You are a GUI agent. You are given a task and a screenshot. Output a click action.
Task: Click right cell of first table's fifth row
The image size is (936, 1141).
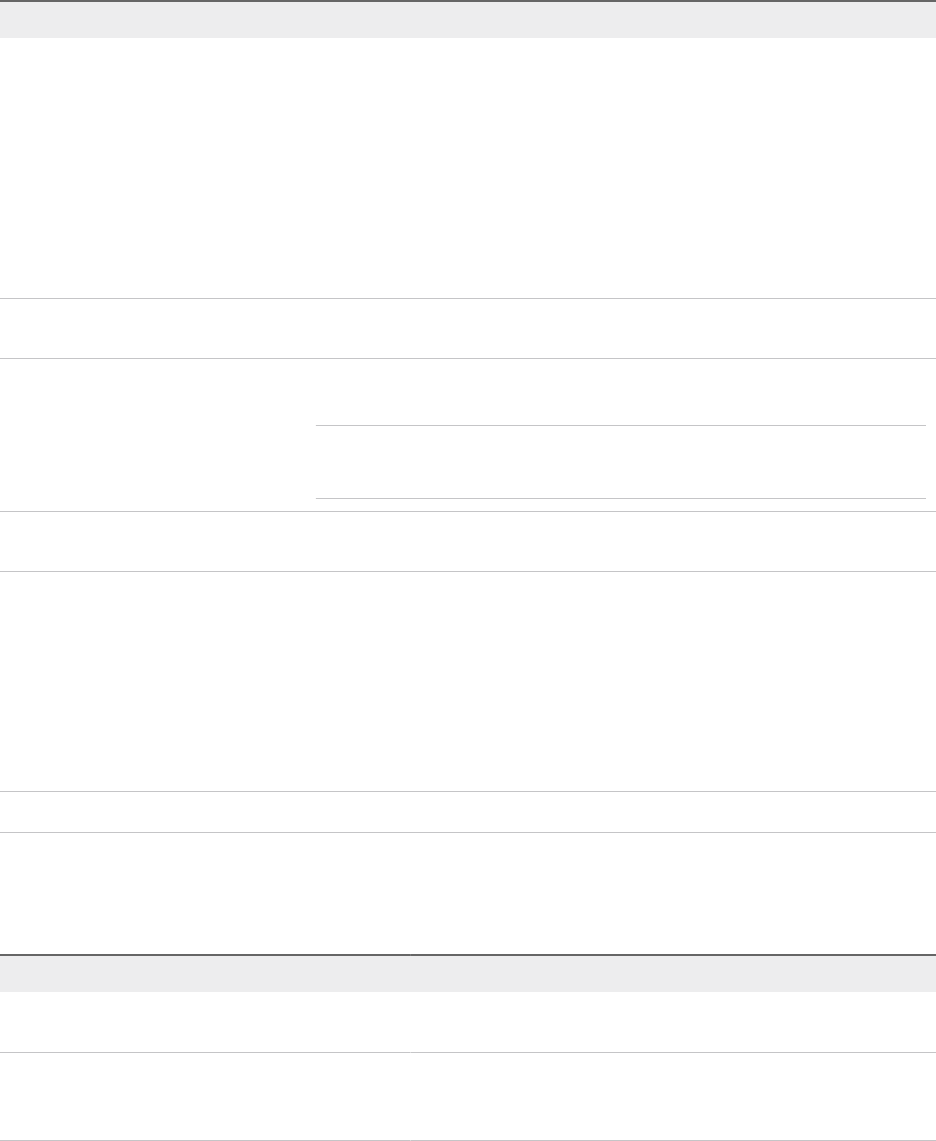point(620,681)
